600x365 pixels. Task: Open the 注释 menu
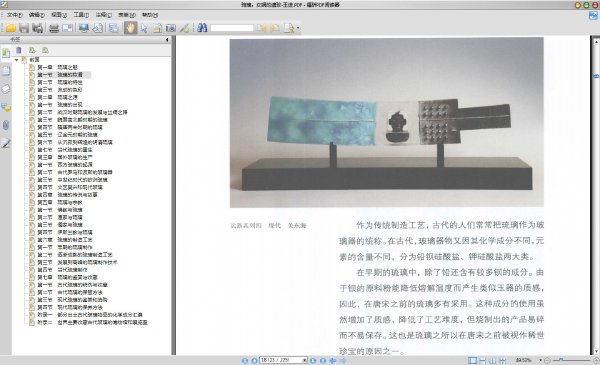[x=103, y=15]
